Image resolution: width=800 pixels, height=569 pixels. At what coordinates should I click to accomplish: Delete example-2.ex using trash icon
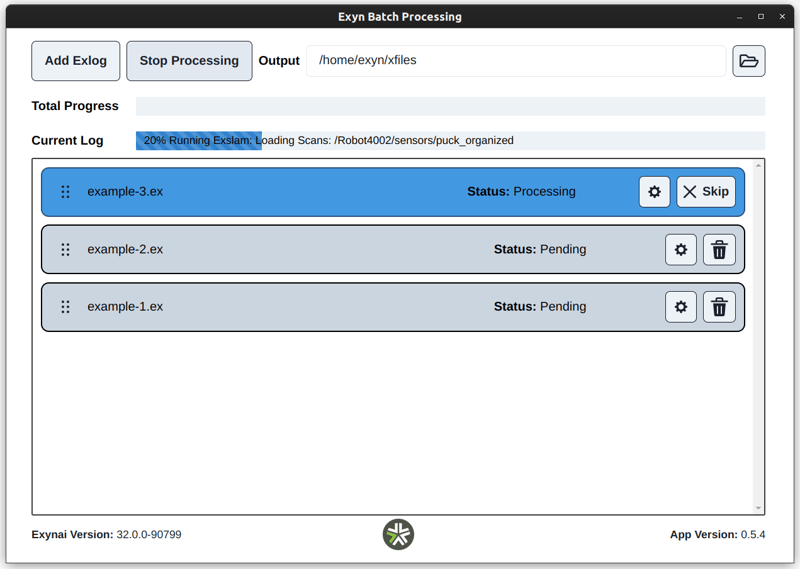pyautogui.click(x=719, y=250)
